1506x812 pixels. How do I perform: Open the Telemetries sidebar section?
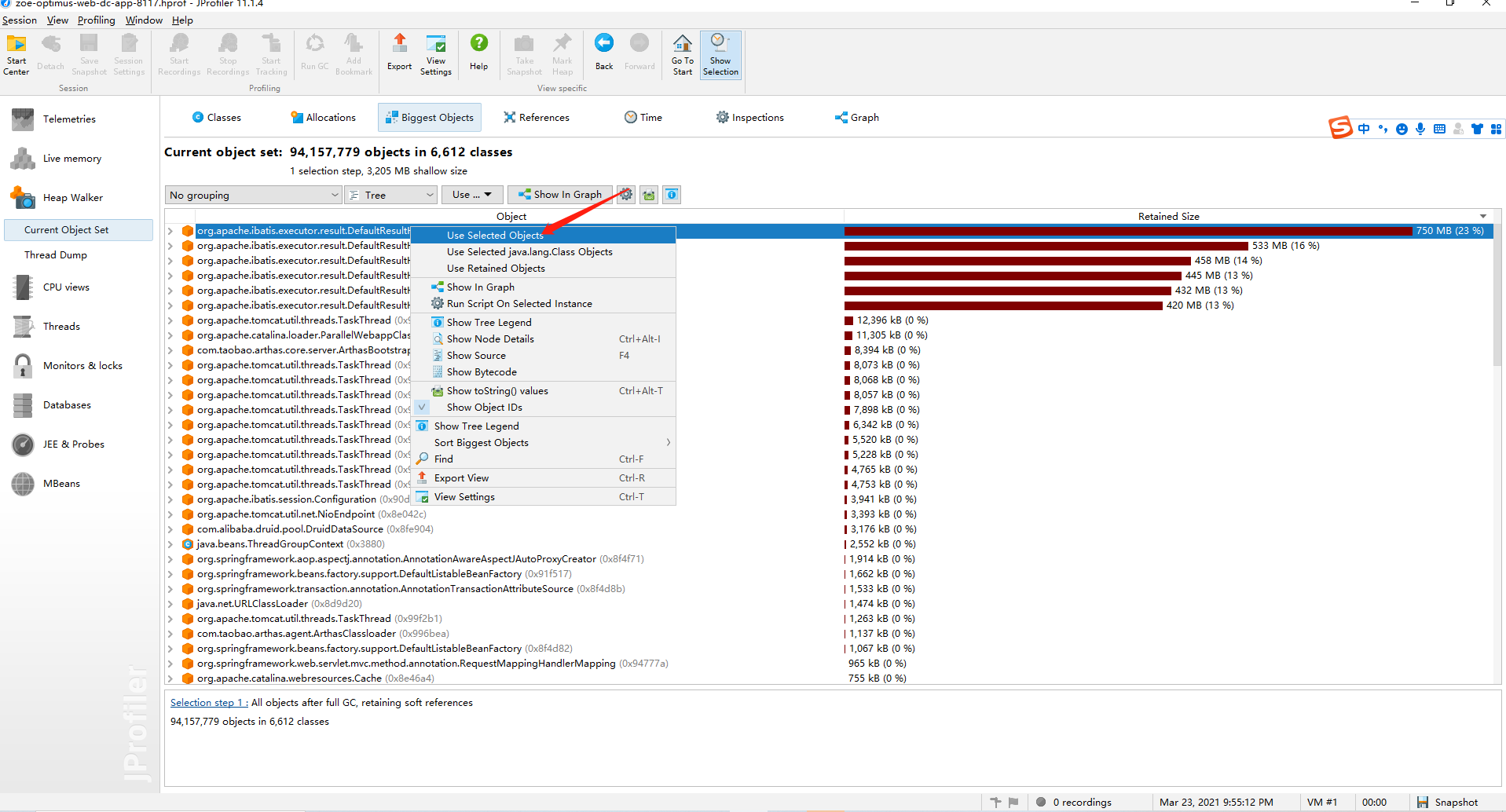69,119
